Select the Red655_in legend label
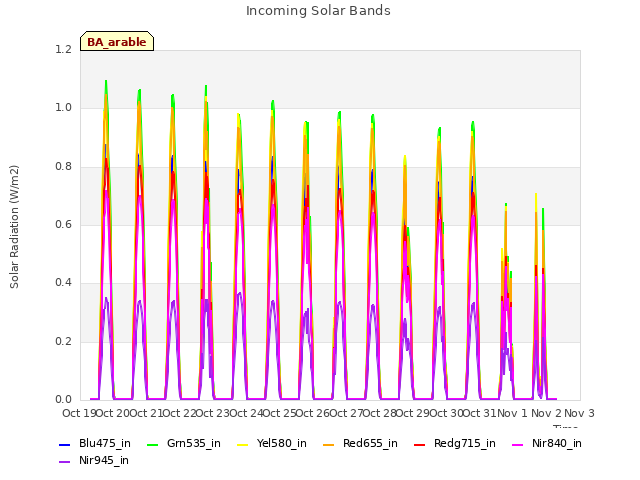 [370, 443]
